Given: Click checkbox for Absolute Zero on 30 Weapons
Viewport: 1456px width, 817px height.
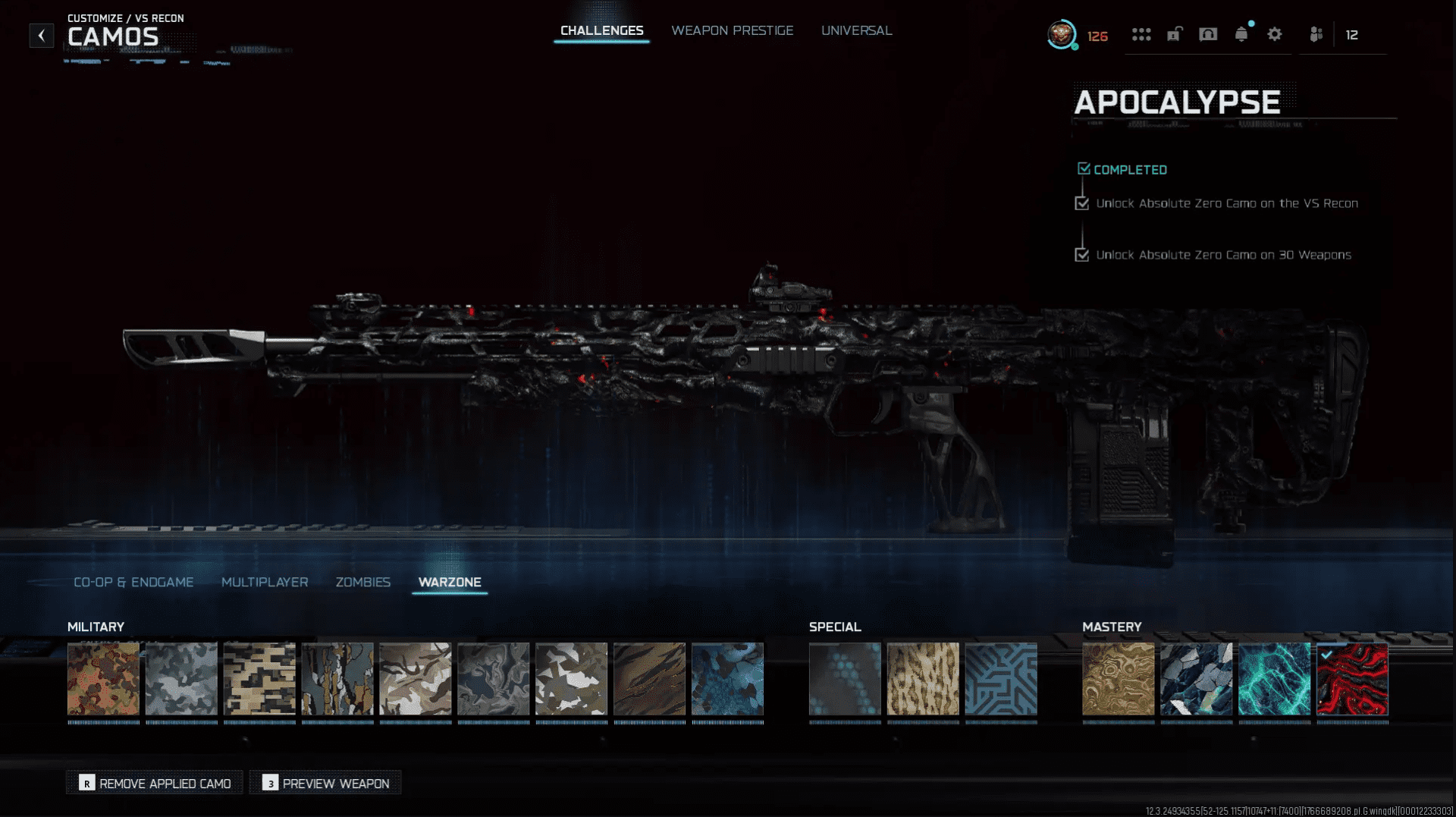Looking at the screenshot, I should 1082,255.
